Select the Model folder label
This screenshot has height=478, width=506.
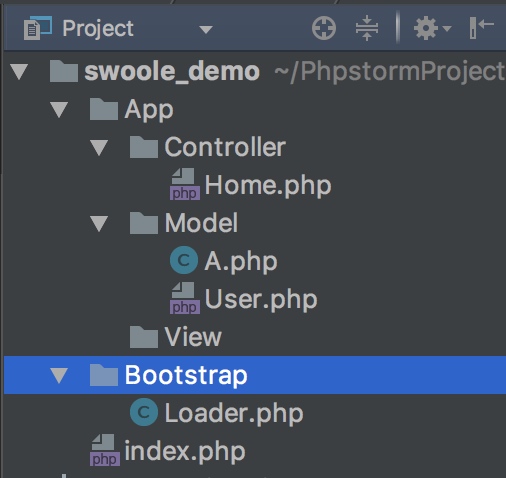click(x=201, y=223)
